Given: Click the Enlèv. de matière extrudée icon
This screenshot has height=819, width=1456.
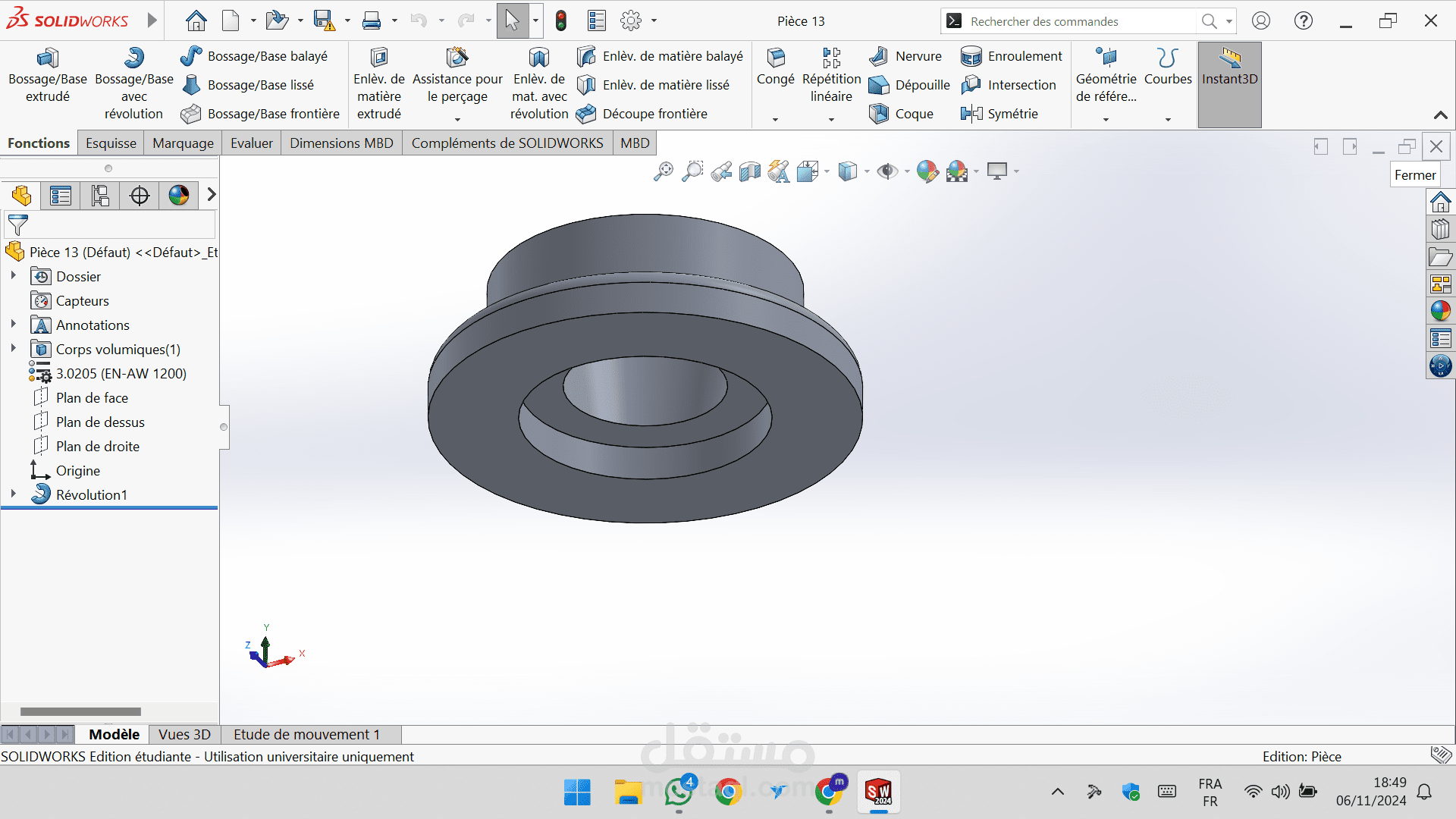Looking at the screenshot, I should point(378,58).
